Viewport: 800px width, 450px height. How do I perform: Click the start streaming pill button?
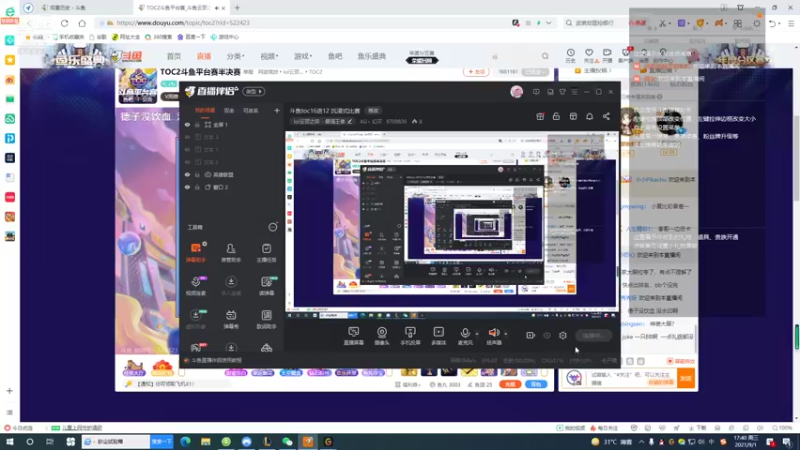[593, 335]
